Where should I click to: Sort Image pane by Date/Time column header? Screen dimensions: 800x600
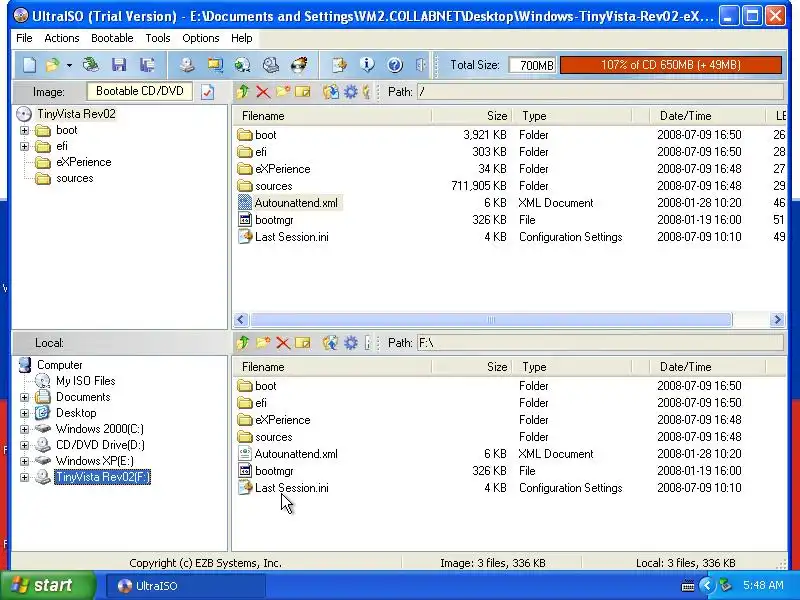708,116
